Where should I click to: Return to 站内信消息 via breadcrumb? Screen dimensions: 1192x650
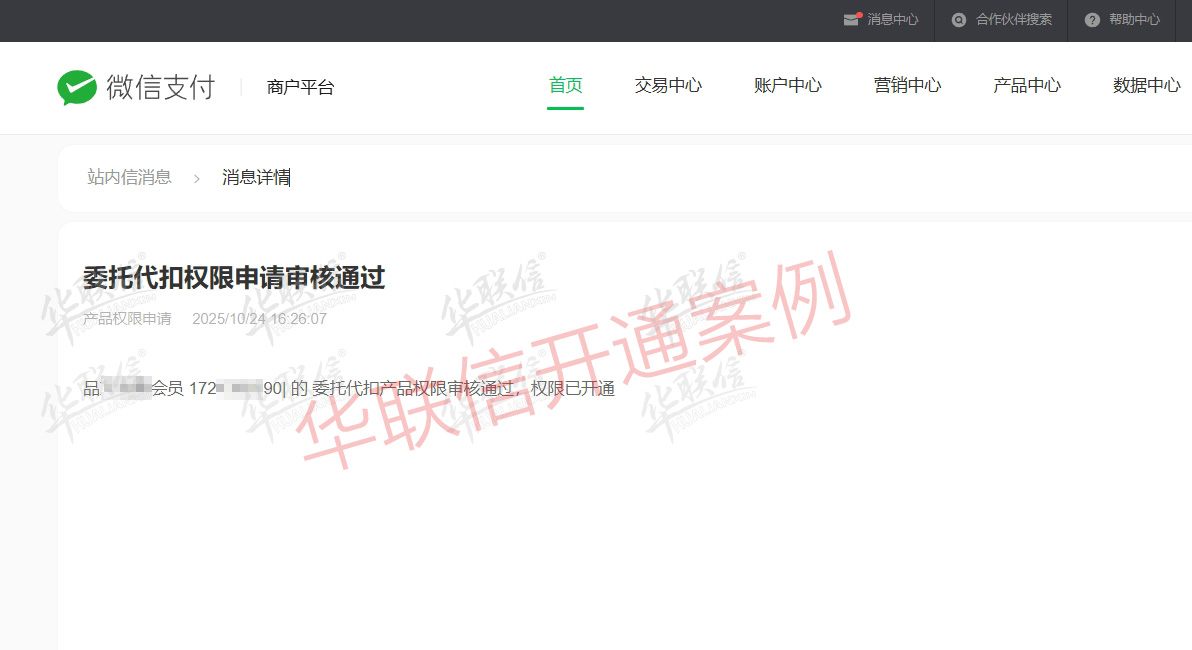[129, 178]
